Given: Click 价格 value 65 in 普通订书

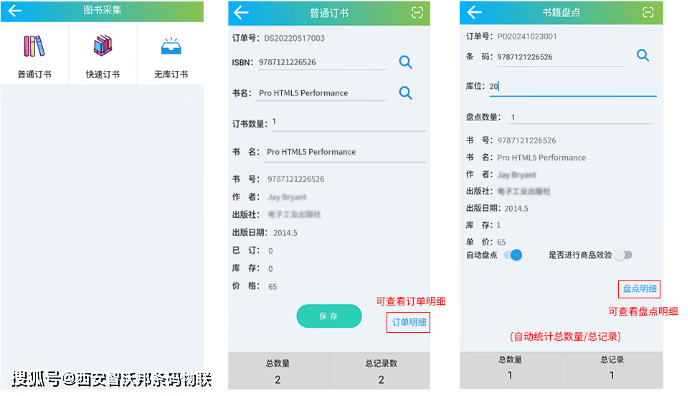Looking at the screenshot, I should pyautogui.click(x=272, y=287).
